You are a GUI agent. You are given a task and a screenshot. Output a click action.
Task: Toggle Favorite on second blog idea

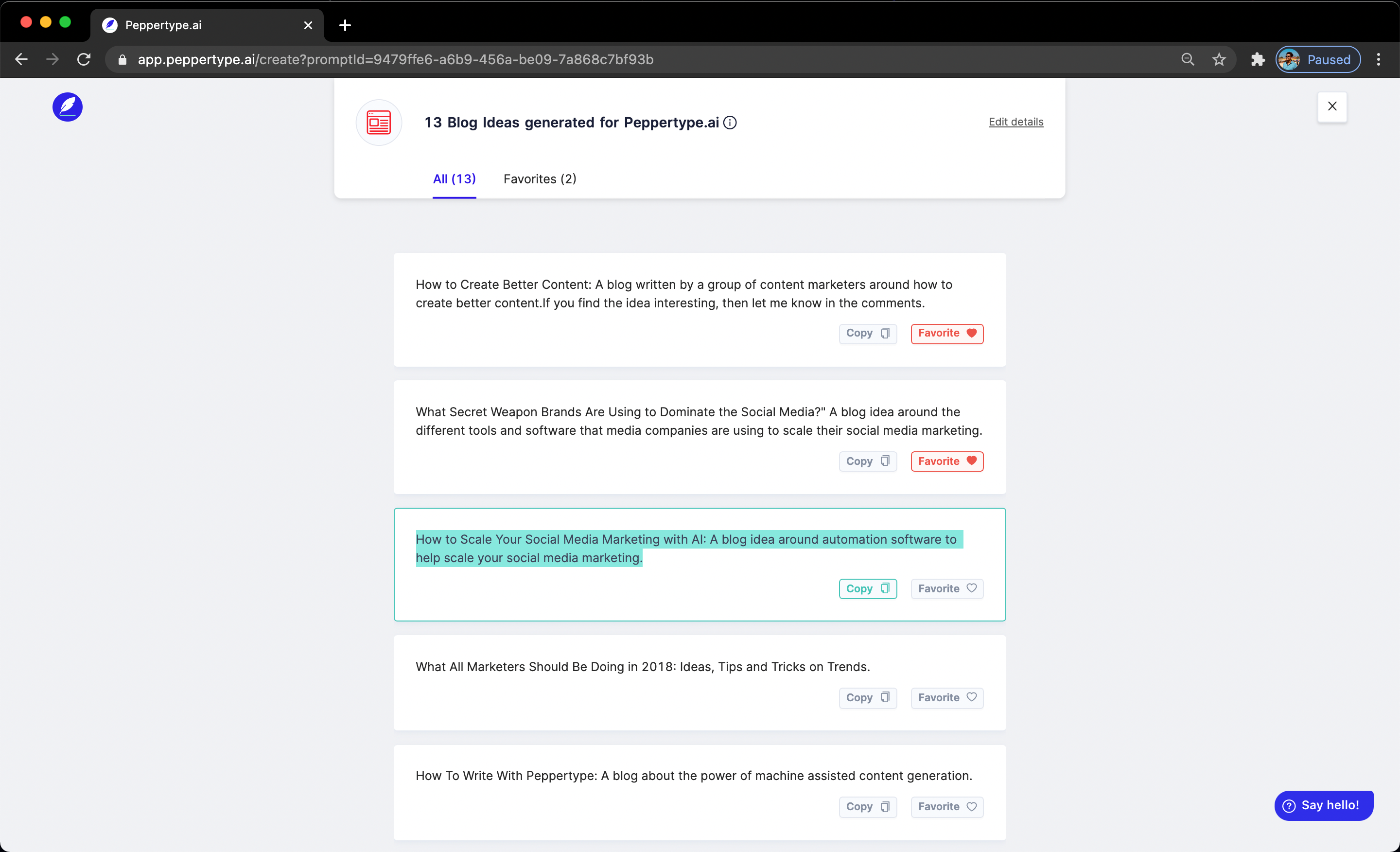pyautogui.click(x=946, y=460)
